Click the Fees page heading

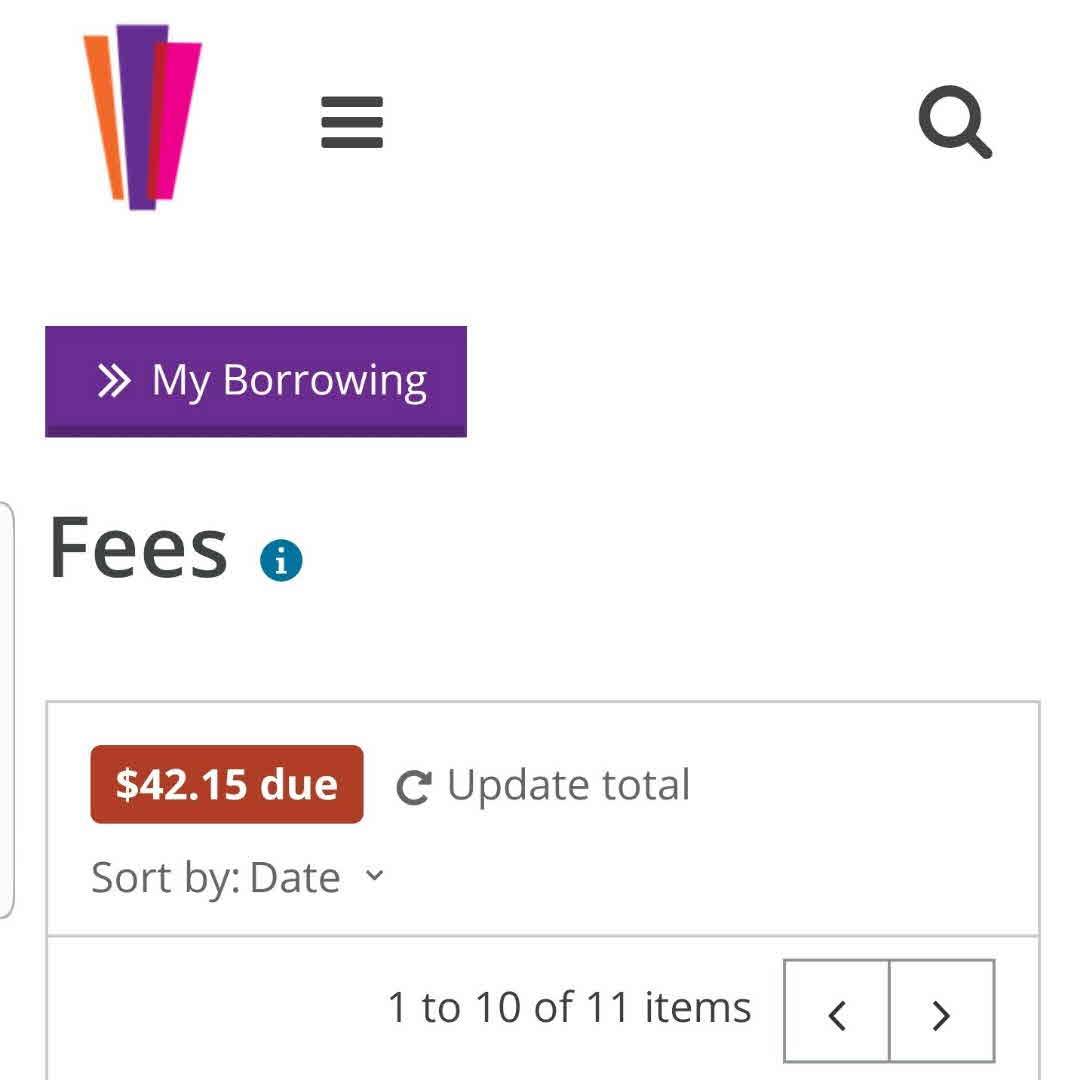pos(138,548)
